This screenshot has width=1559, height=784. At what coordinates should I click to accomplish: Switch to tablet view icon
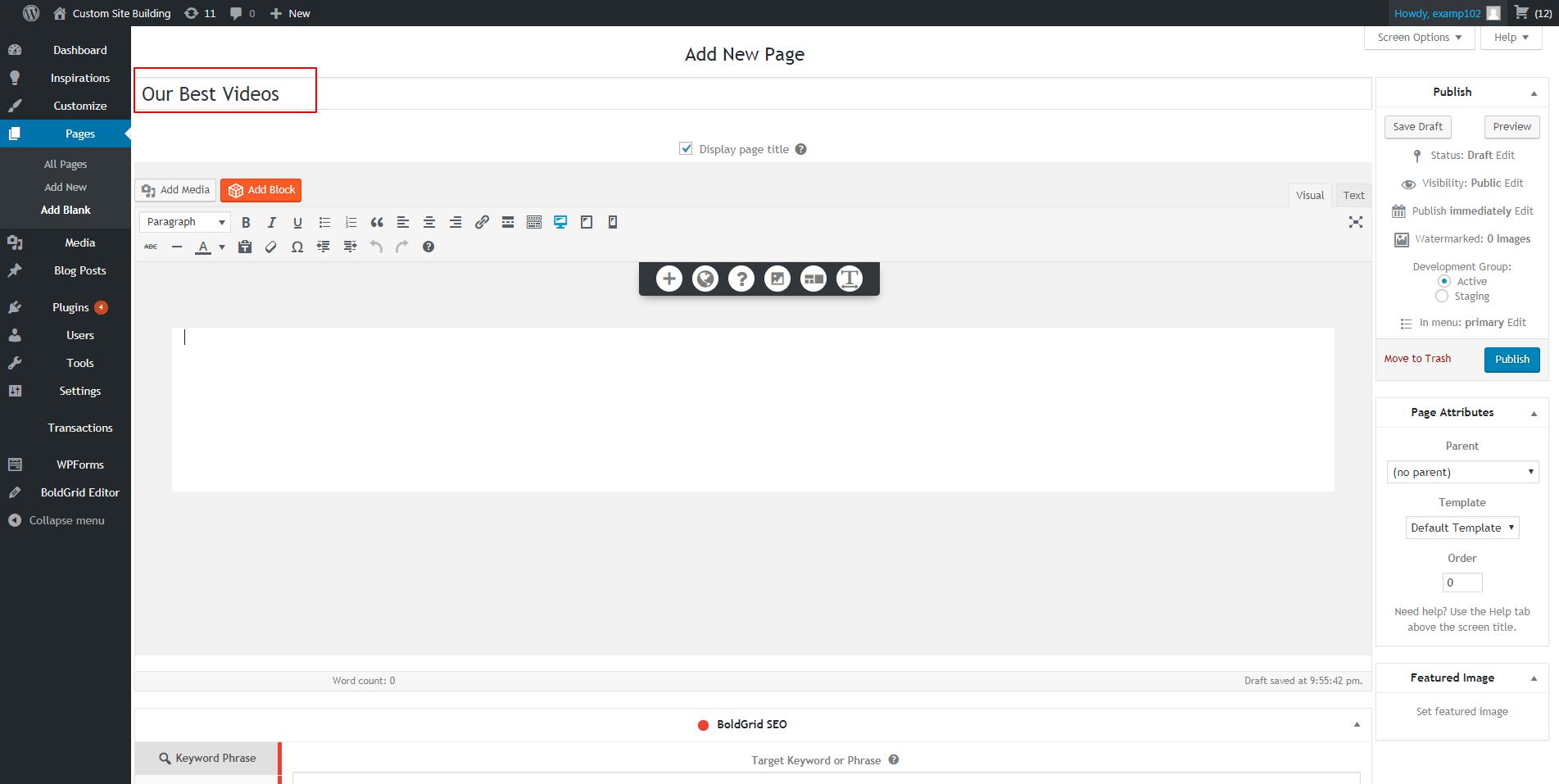(x=587, y=222)
